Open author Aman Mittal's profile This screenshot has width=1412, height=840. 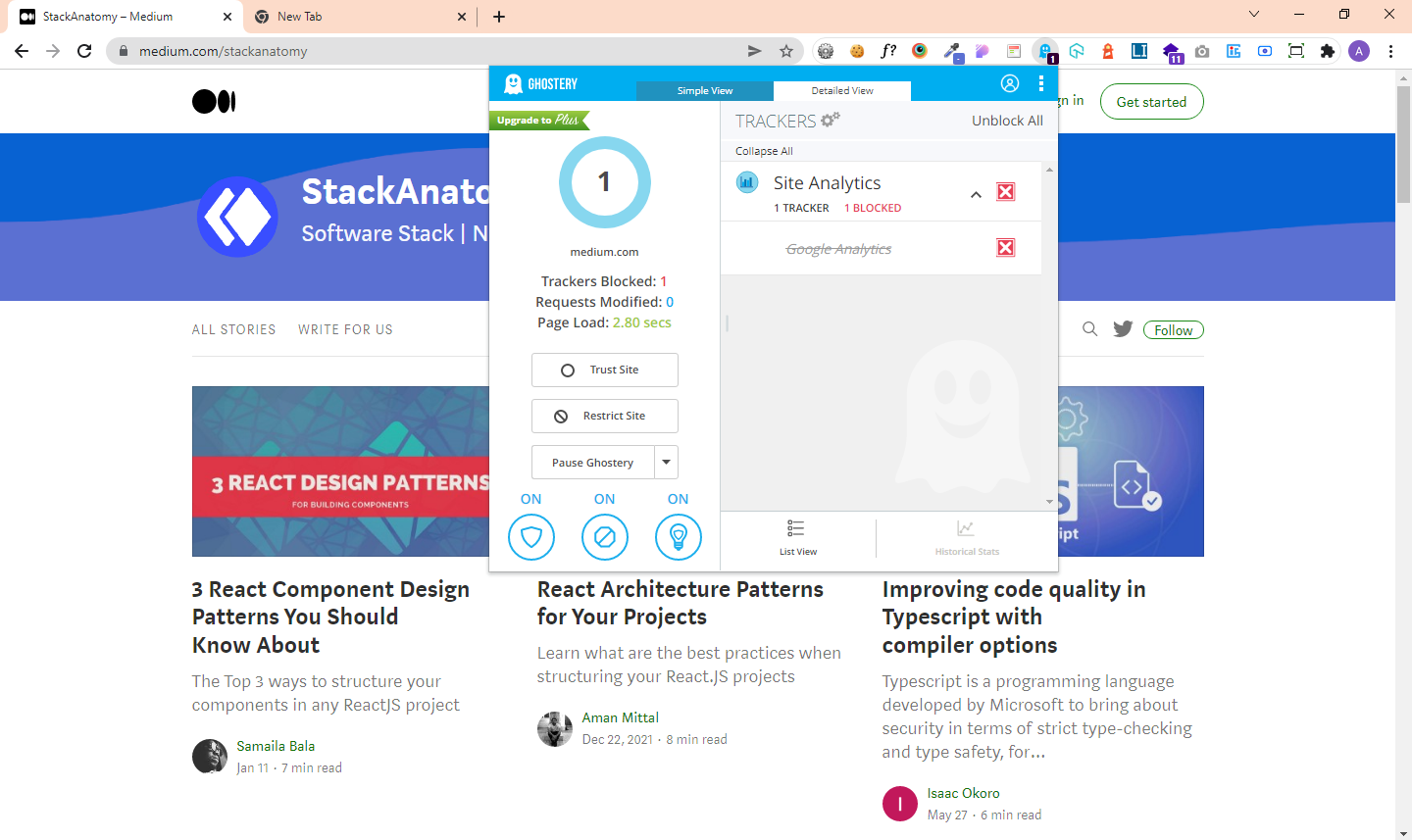tap(620, 717)
